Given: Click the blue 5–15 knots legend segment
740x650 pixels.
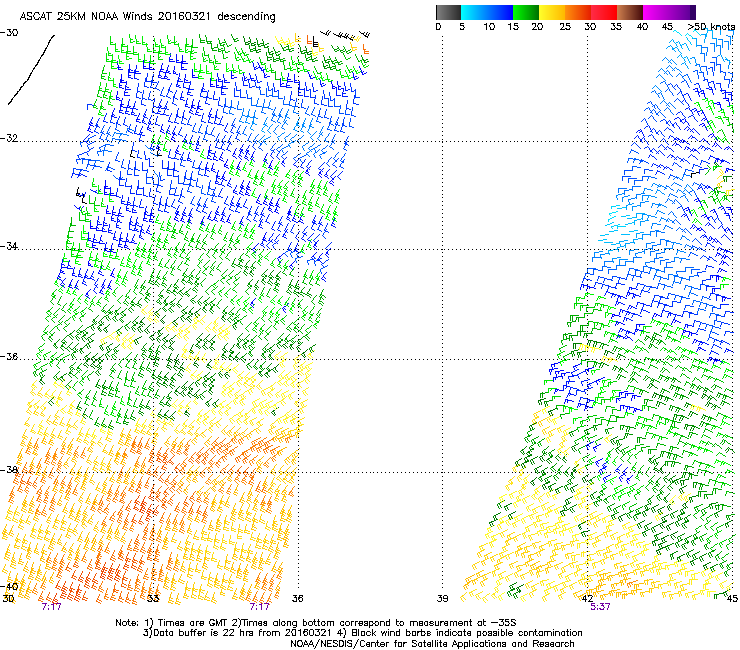Looking at the screenshot, I should [487, 12].
